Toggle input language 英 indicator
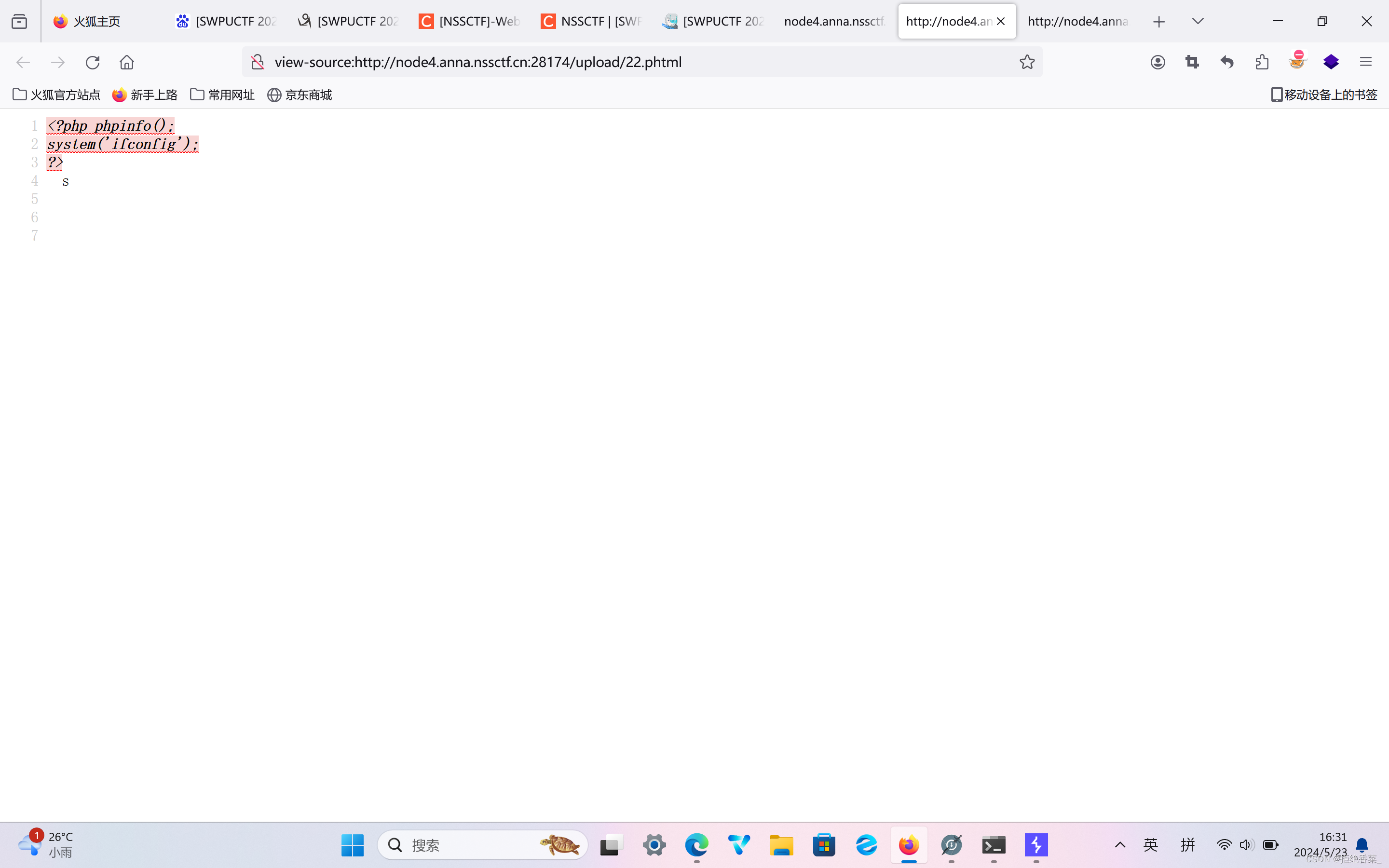The image size is (1389, 868). pos(1151,844)
